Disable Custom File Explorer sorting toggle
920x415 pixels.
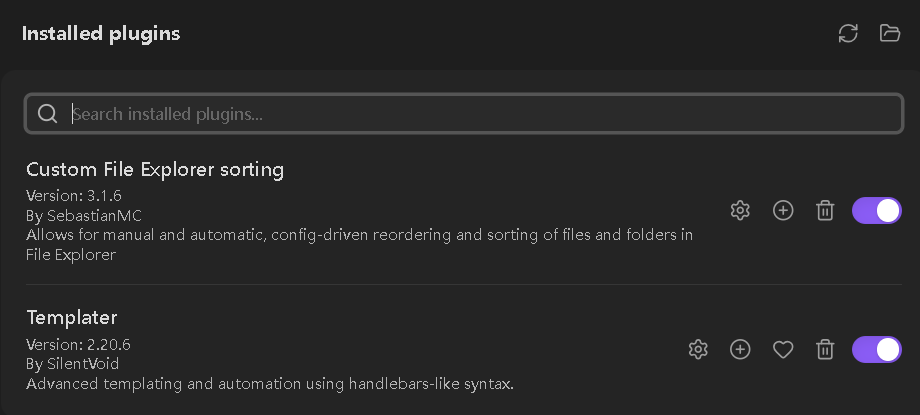[x=877, y=210]
